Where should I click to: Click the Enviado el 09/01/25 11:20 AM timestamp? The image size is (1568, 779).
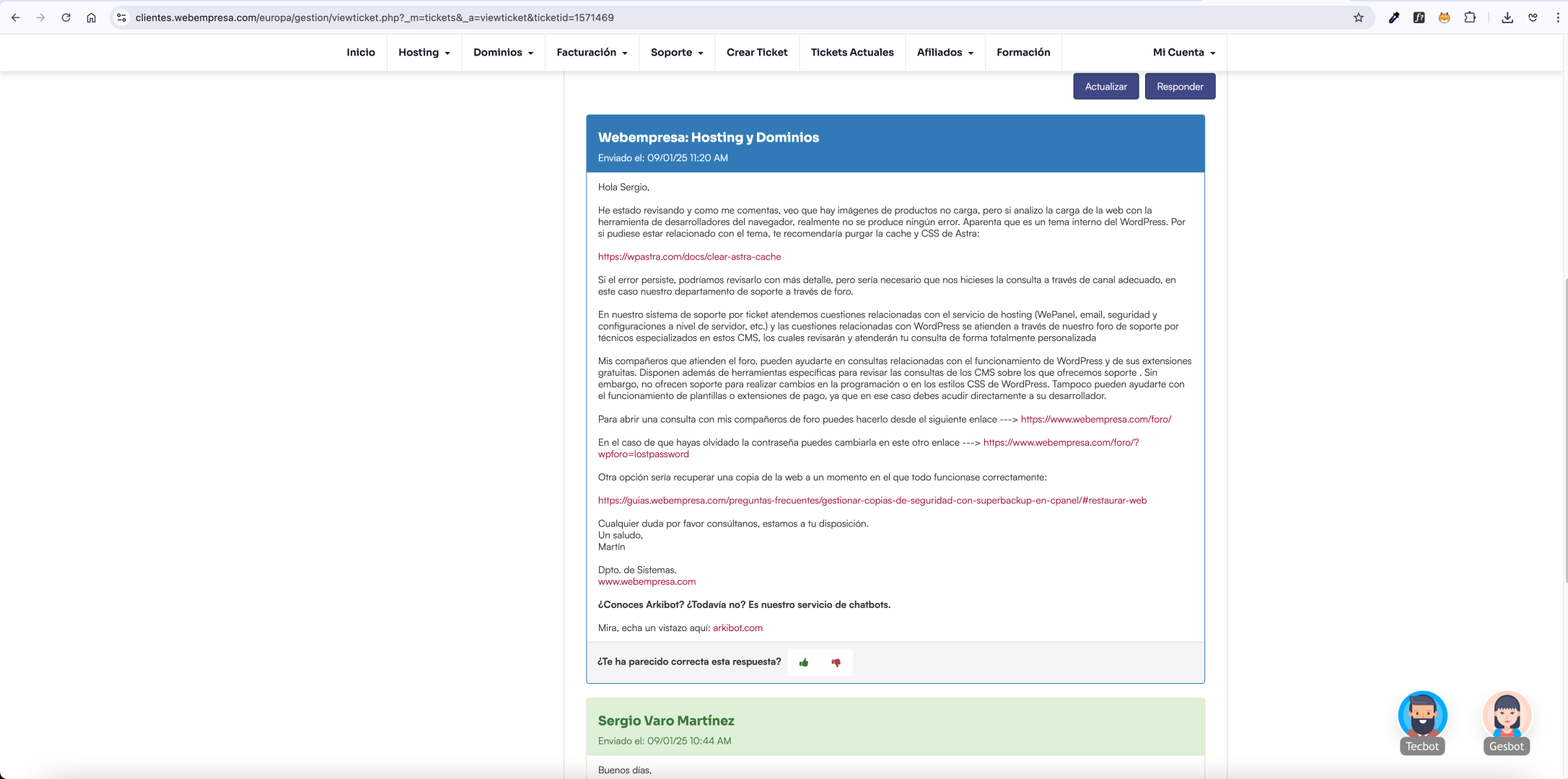click(662, 158)
